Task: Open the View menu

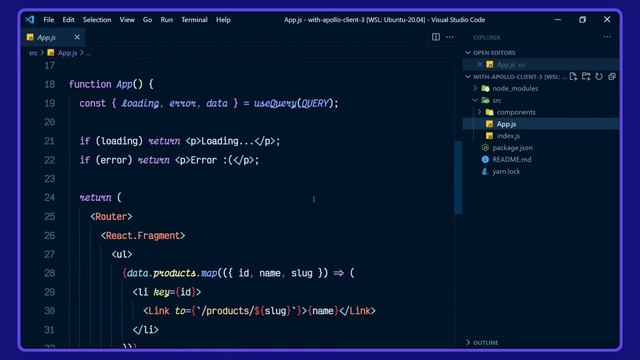Action: [x=127, y=20]
